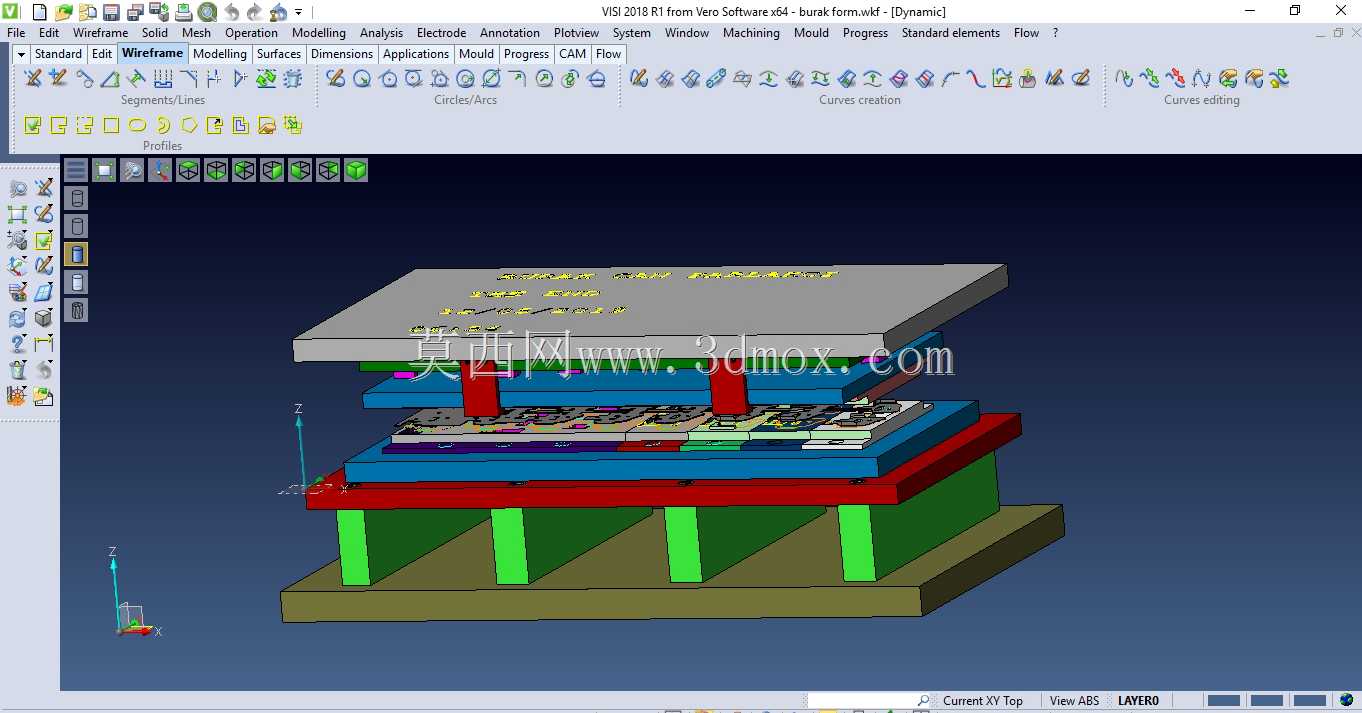This screenshot has width=1362, height=713.
Task: Open a file with the yellow folder icon
Action: pyautogui.click(x=64, y=12)
